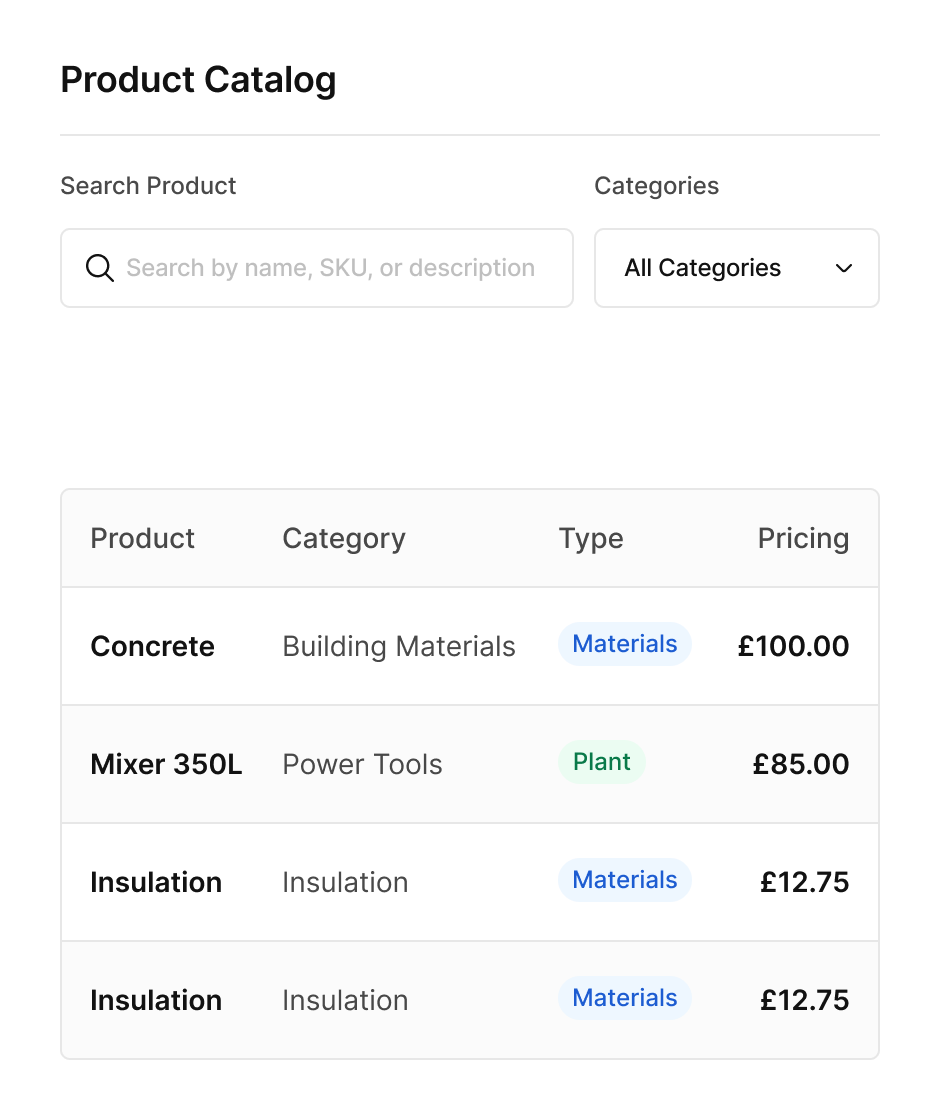Viewport: 940px width, 1120px height.
Task: Sort by the Pricing column header
Action: pos(804,538)
